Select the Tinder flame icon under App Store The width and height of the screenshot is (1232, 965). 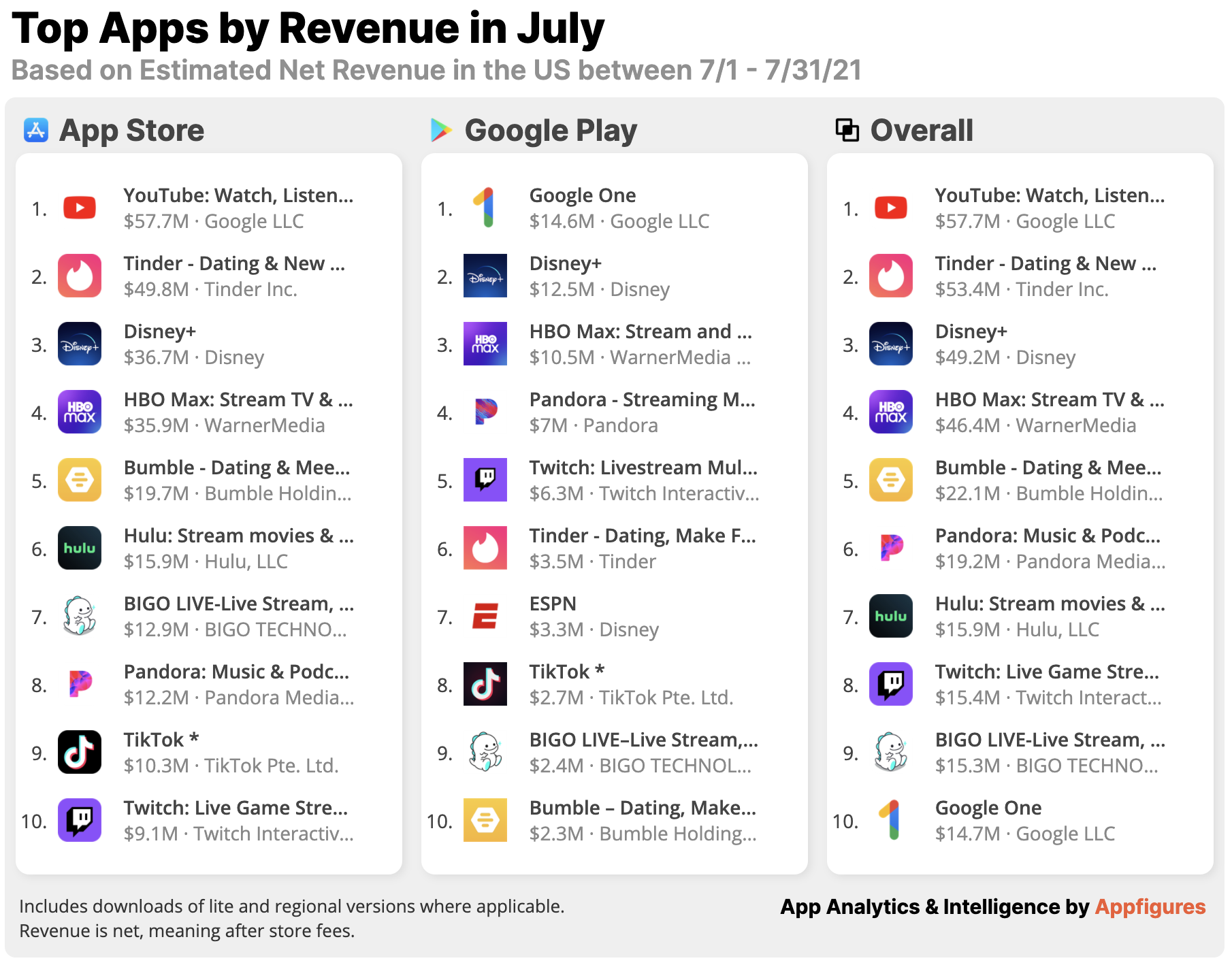[x=80, y=276]
